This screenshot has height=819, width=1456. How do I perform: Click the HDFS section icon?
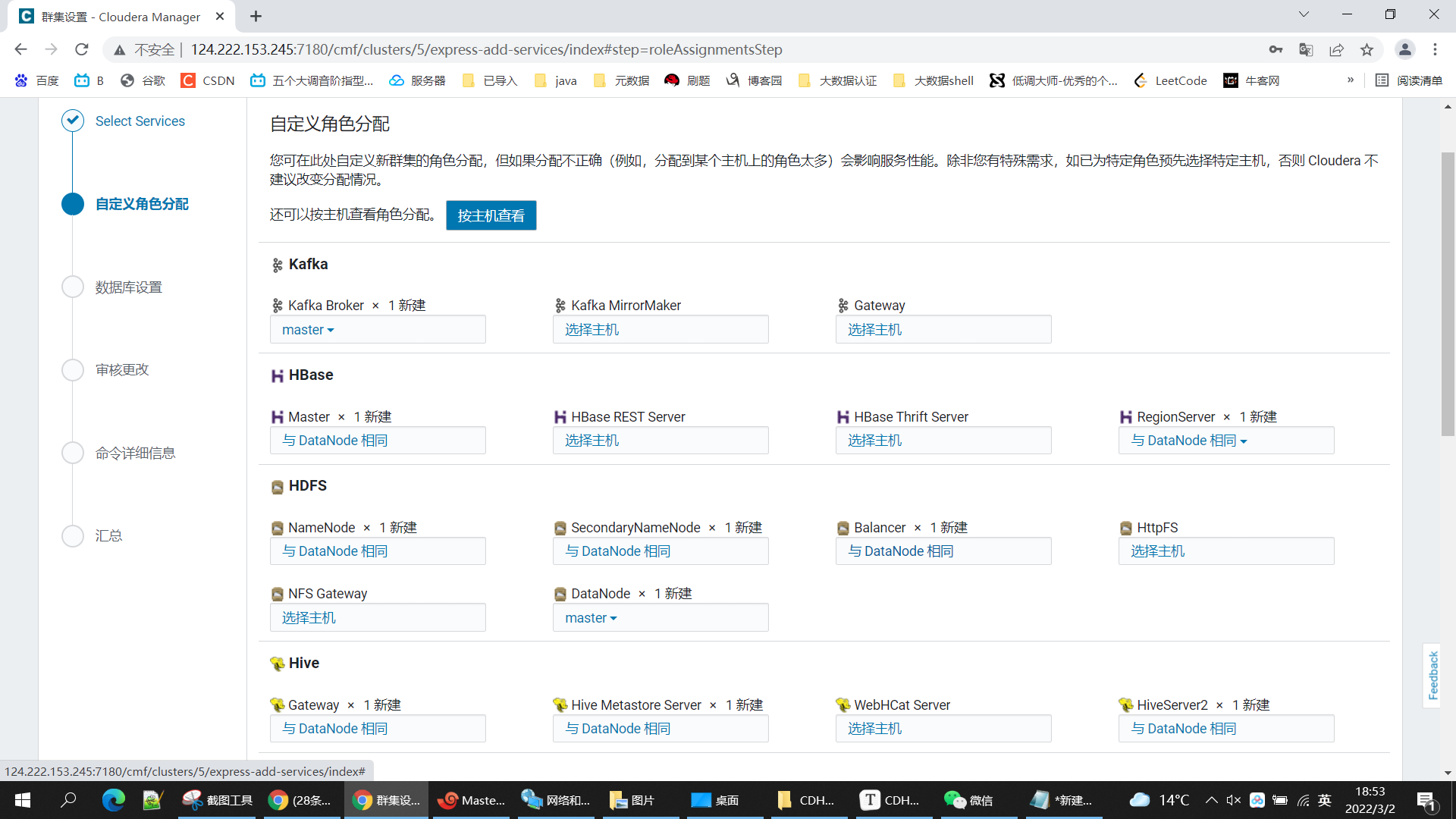[x=278, y=487]
